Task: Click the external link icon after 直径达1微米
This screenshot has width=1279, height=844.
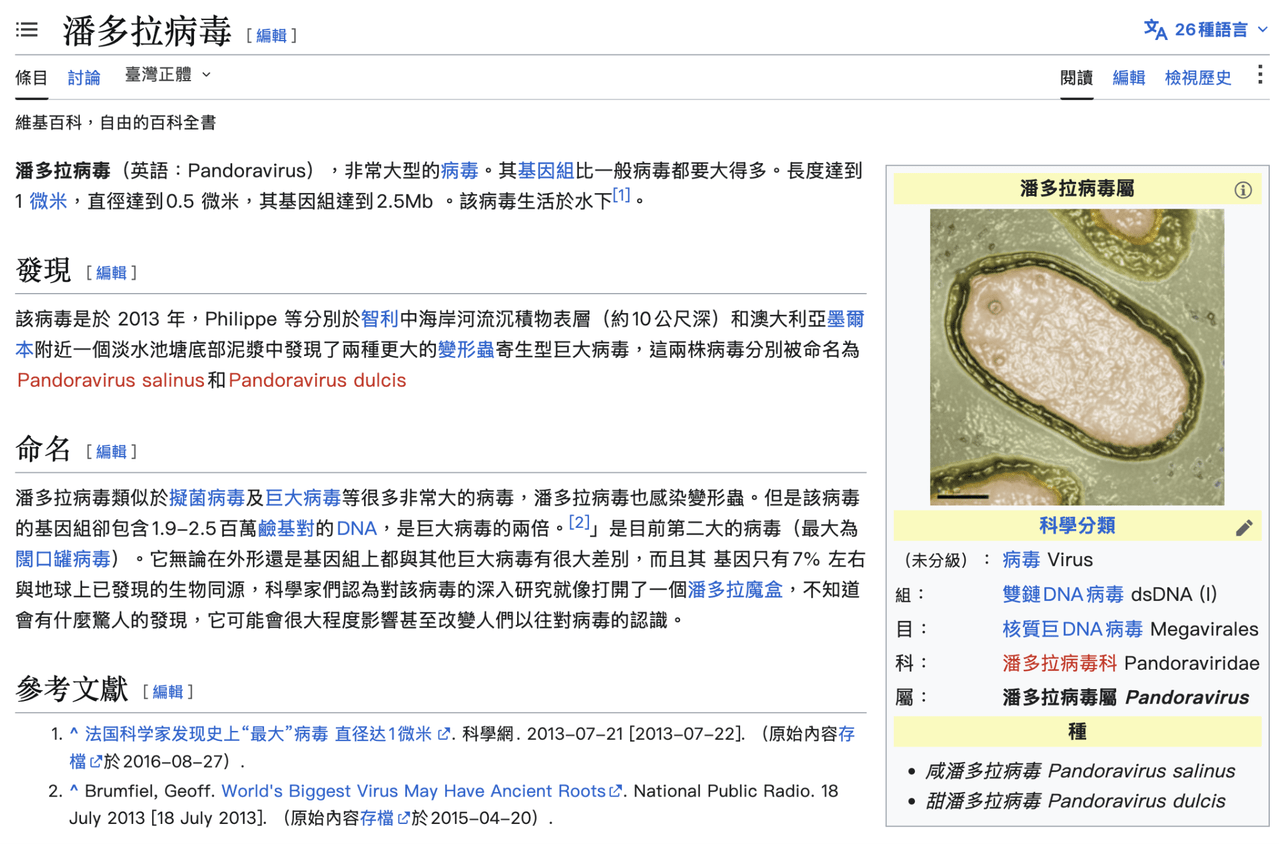Action: point(443,735)
